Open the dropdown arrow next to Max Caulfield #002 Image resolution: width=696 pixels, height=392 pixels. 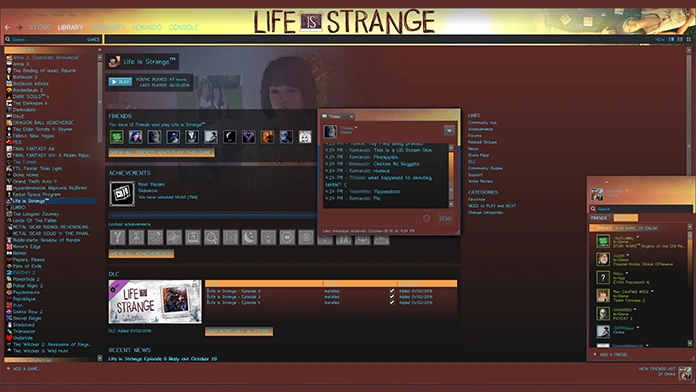click(652, 292)
